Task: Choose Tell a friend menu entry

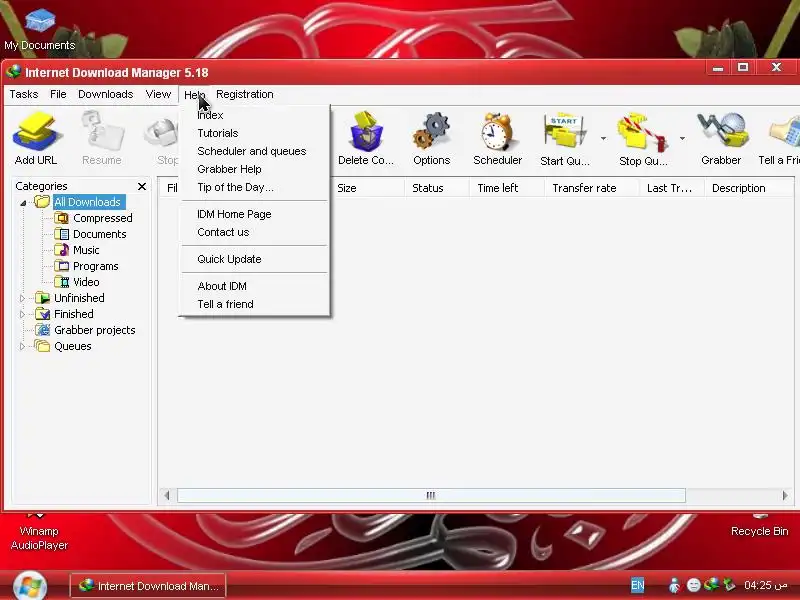Action: tap(255, 304)
